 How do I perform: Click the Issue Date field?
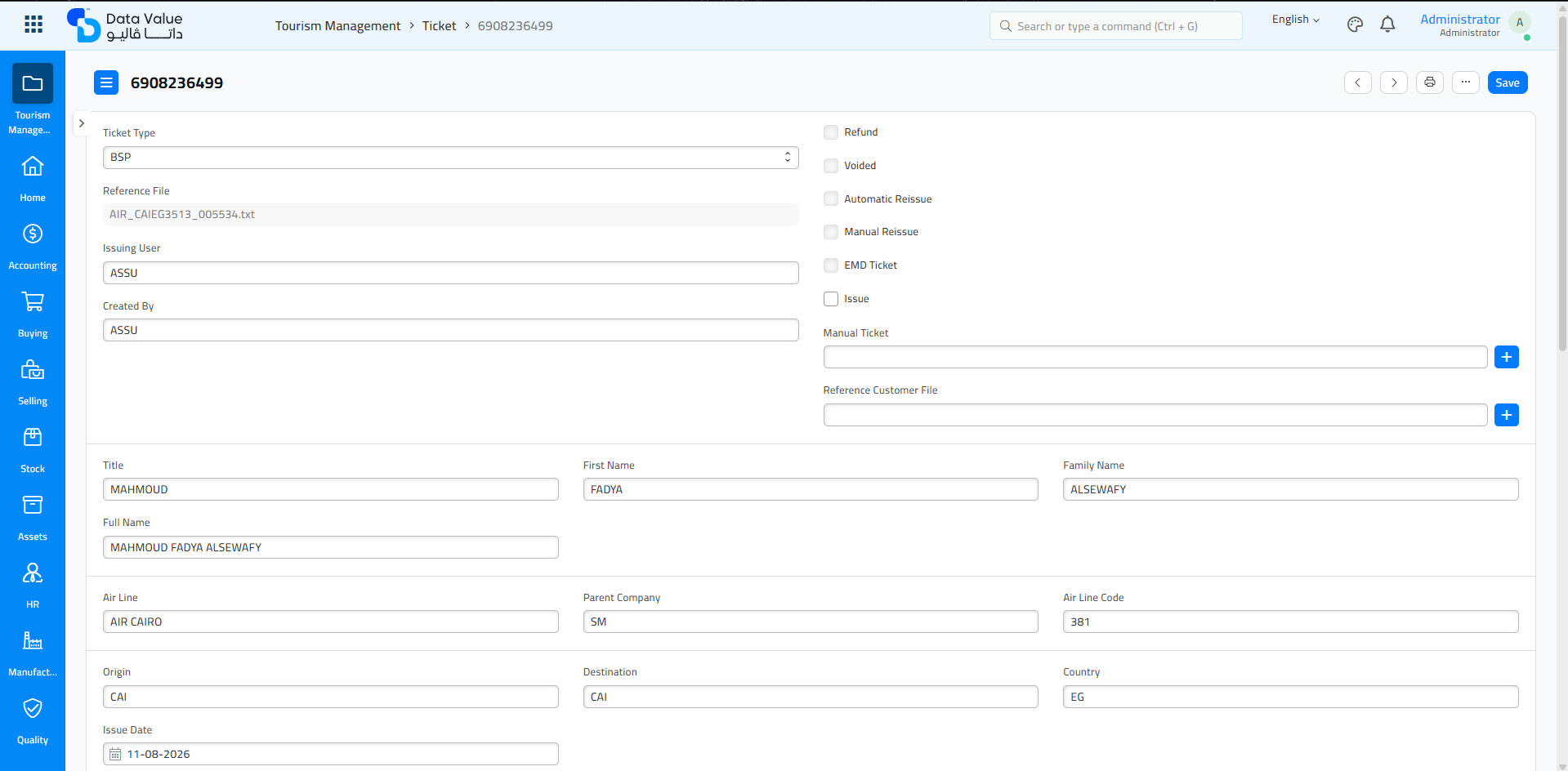point(331,754)
